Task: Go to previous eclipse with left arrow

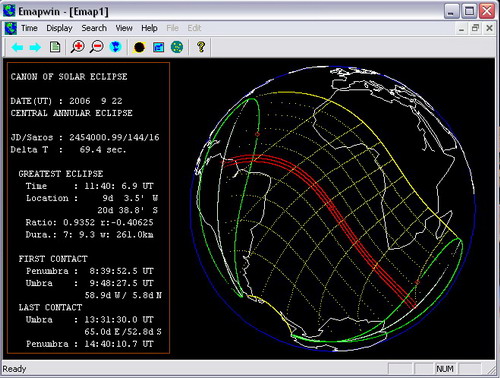Action: pyautogui.click(x=17, y=47)
